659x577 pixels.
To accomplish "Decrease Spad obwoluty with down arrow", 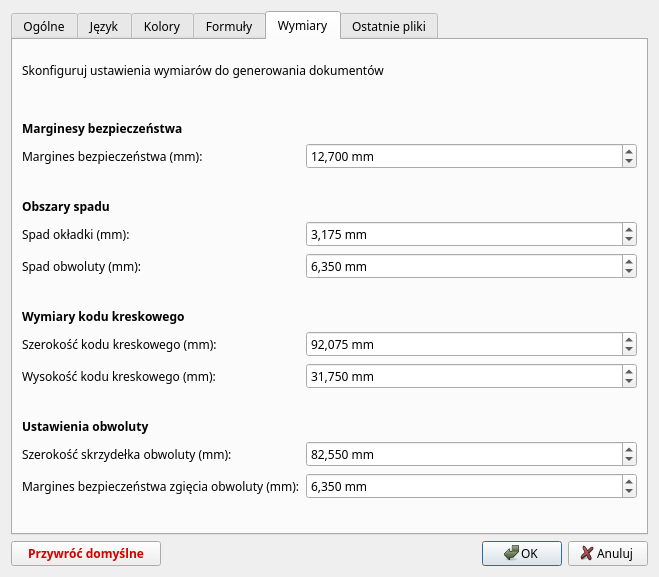I will 628,272.
